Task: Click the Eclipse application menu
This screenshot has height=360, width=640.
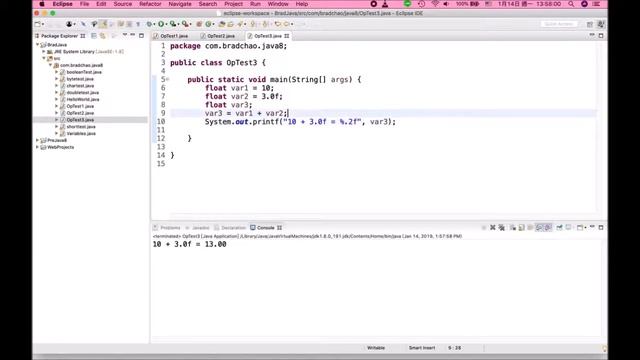Action: coord(62,4)
